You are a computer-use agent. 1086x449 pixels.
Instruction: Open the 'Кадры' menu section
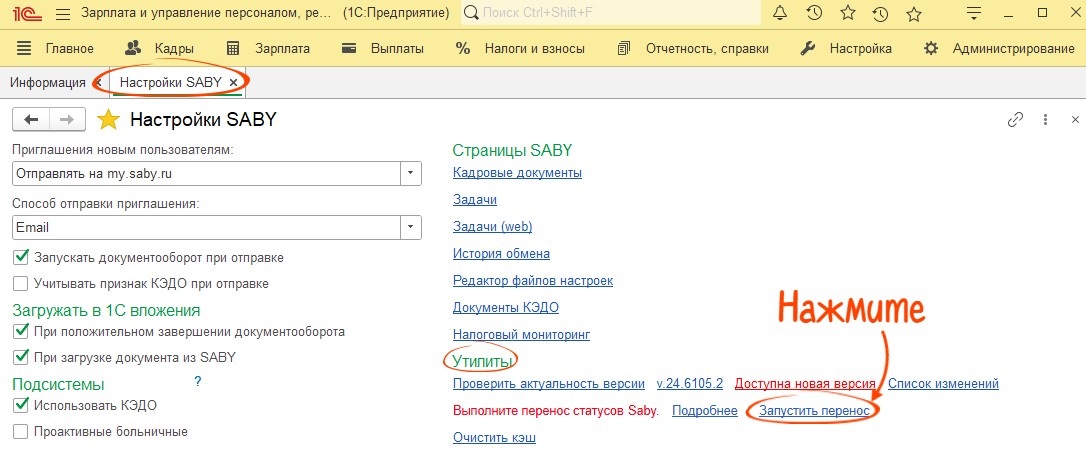tap(160, 48)
